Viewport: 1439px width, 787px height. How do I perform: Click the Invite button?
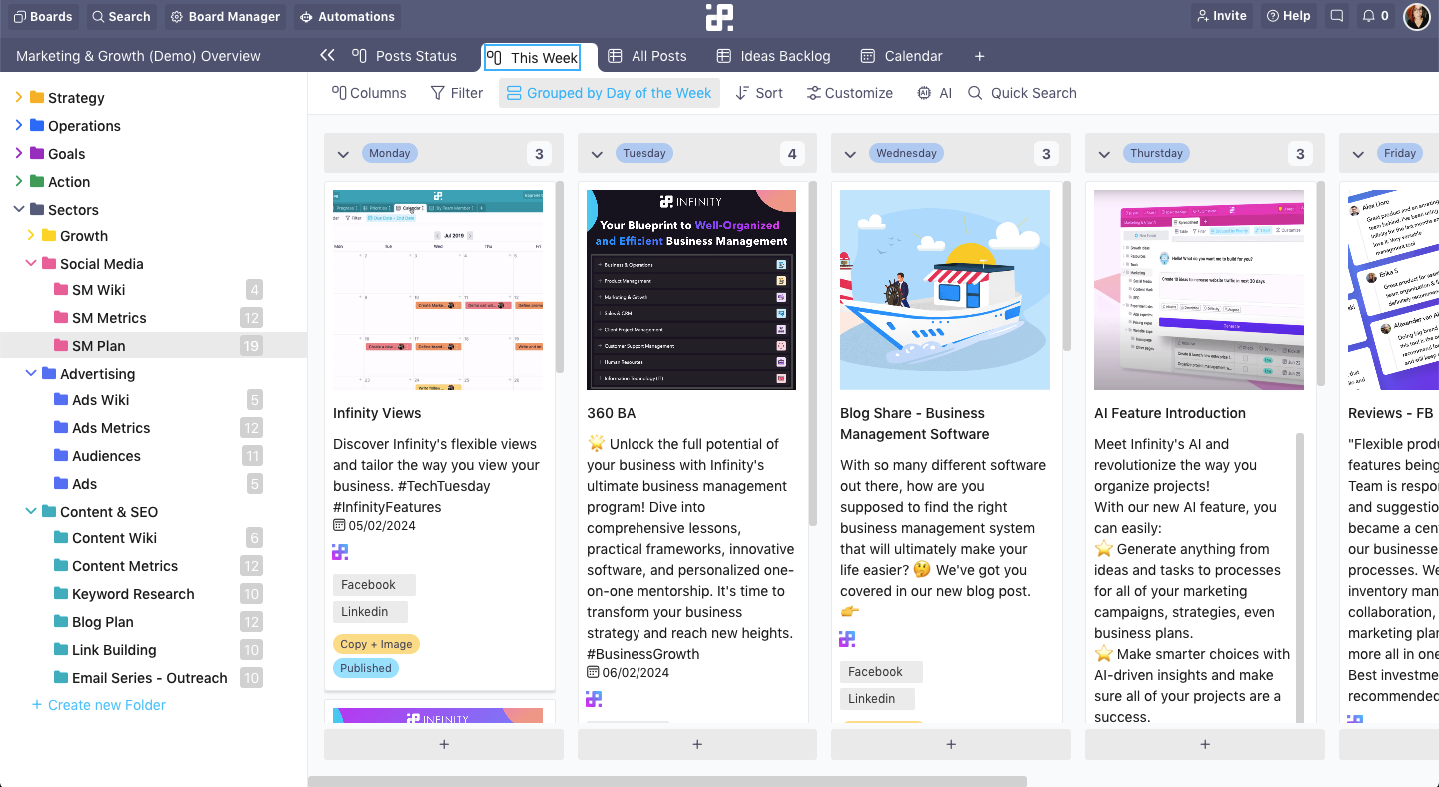[x=1221, y=15]
